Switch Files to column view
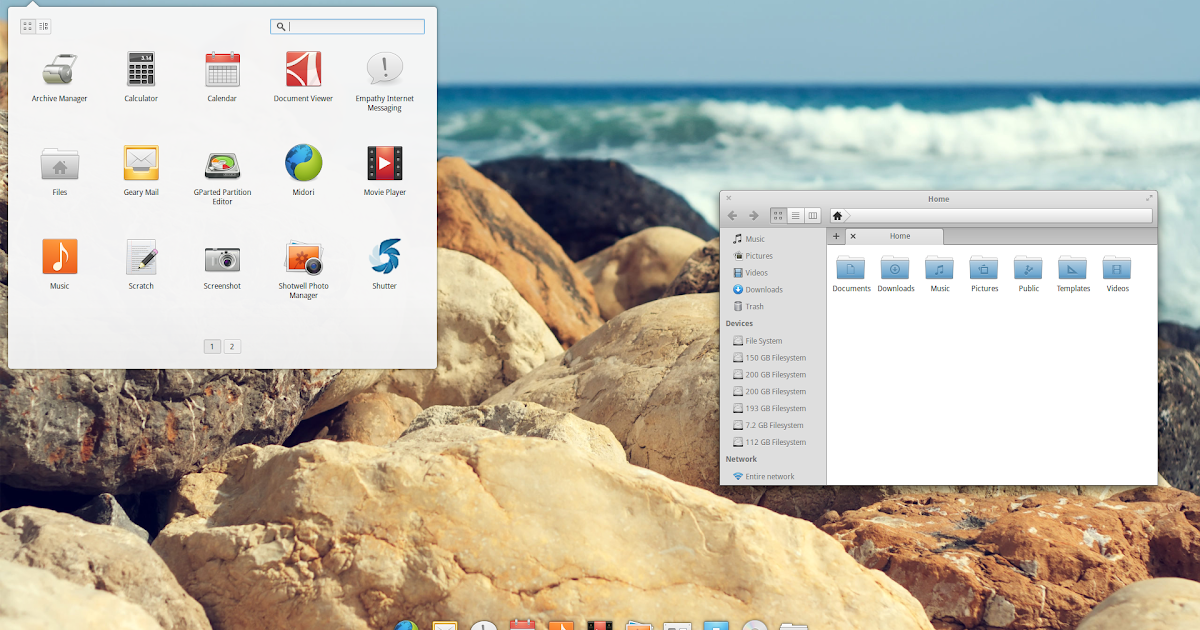This screenshot has width=1200, height=630. pyautogui.click(x=813, y=214)
